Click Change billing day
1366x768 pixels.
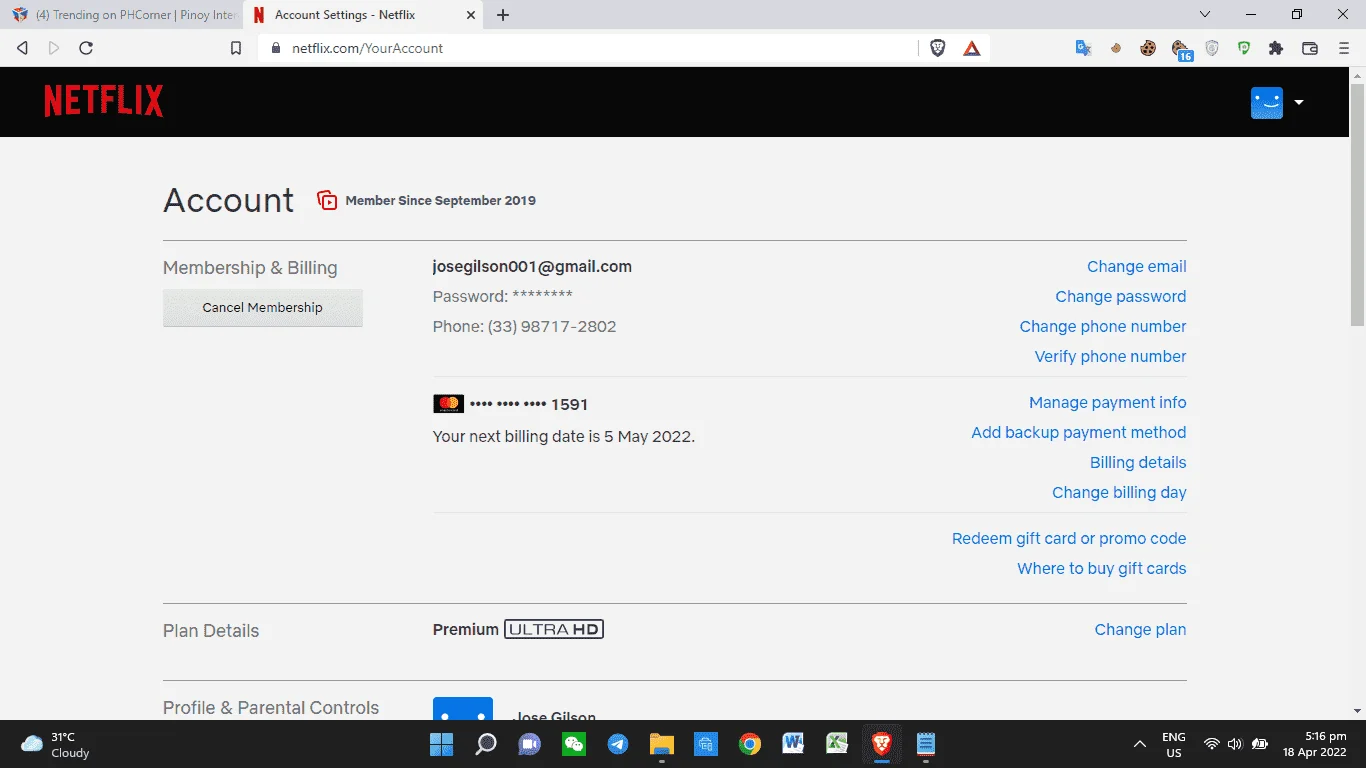coord(1119,493)
